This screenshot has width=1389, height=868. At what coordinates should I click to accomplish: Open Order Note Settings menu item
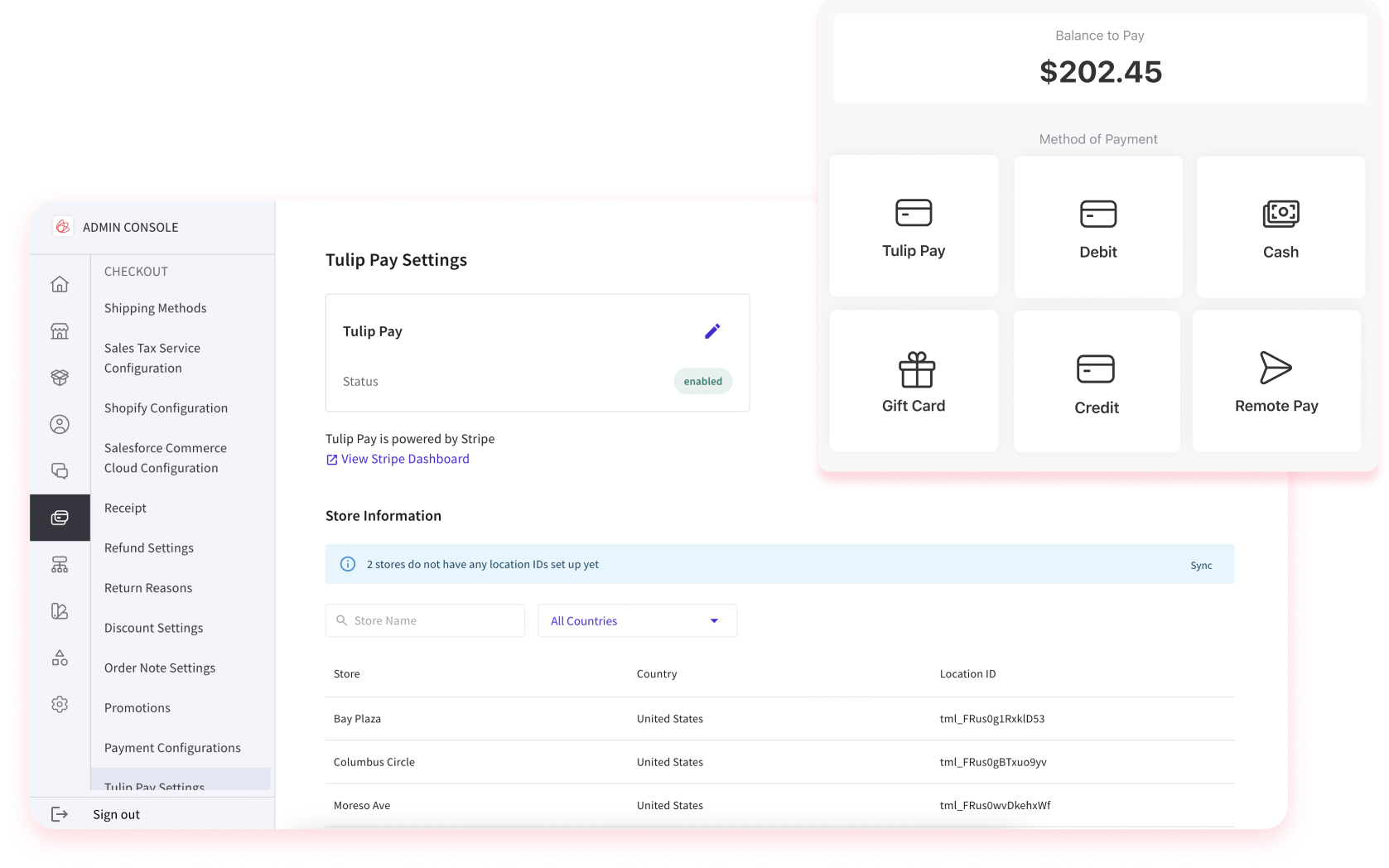click(x=160, y=668)
